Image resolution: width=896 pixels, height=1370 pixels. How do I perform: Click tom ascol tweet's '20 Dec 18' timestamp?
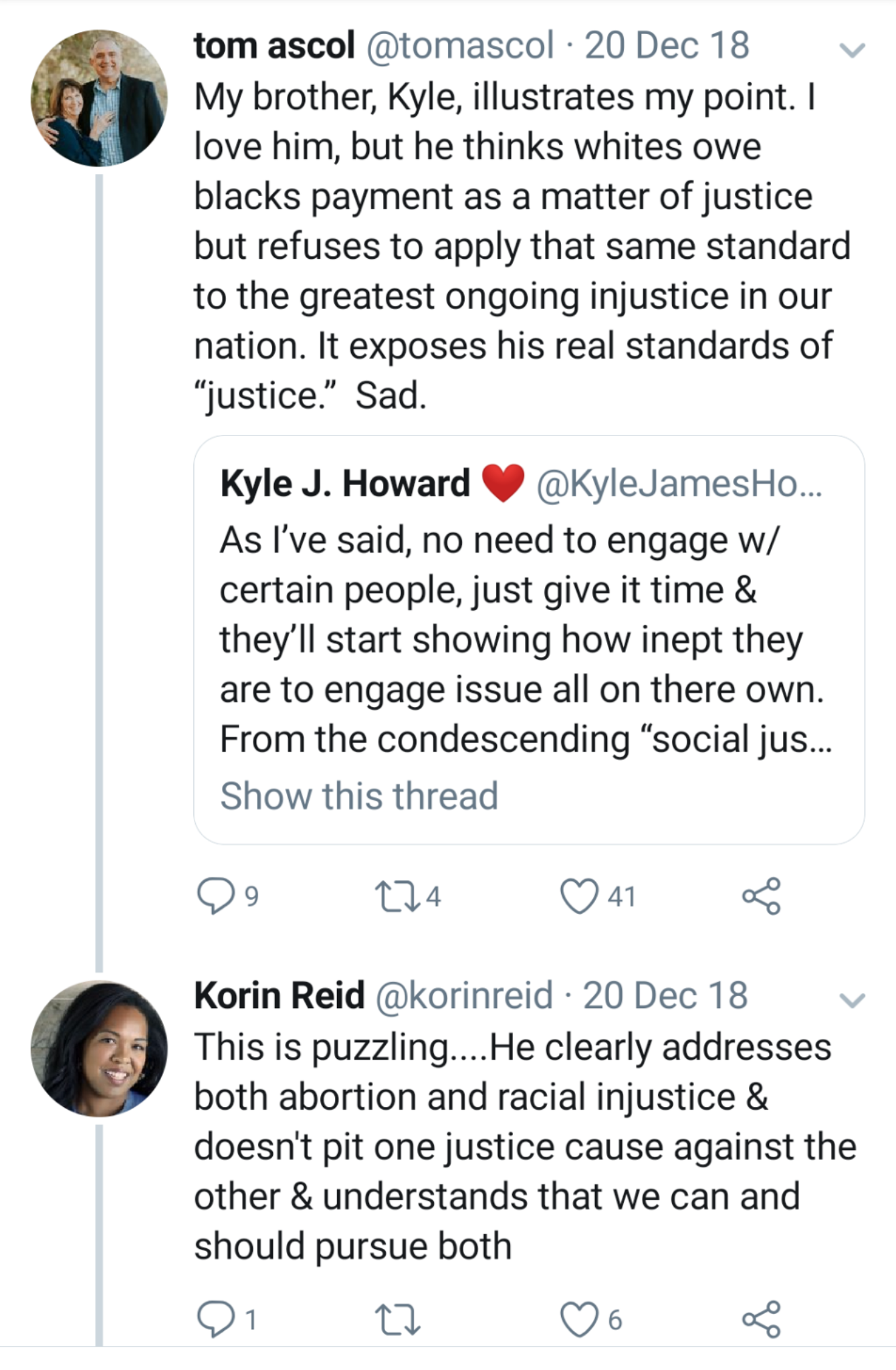click(667, 45)
